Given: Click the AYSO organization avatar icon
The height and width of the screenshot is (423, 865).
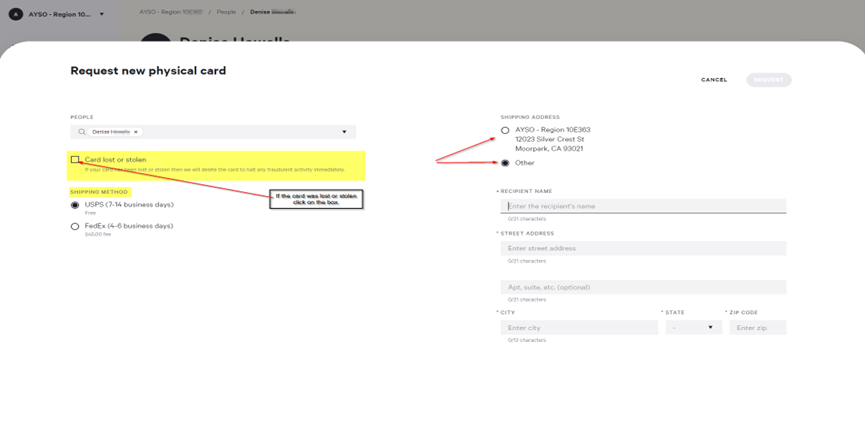Looking at the screenshot, I should click(16, 15).
